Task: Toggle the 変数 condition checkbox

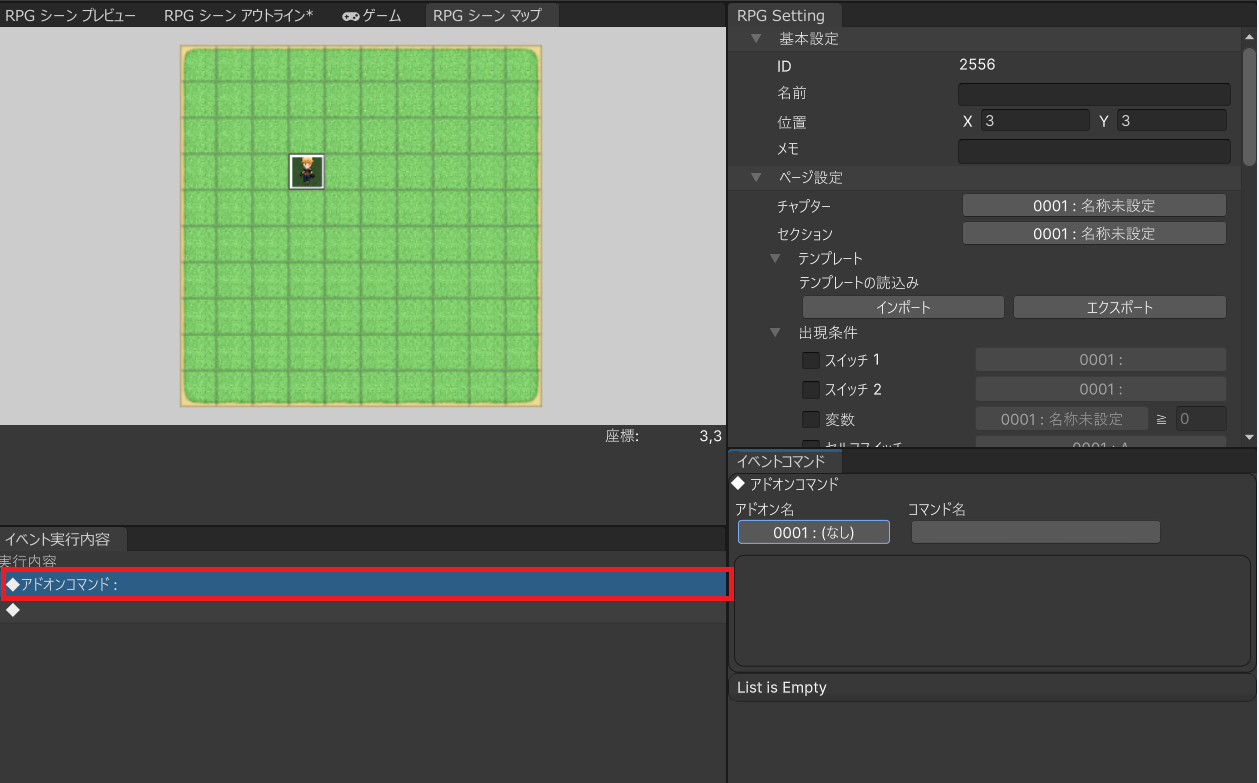Action: pos(811,419)
